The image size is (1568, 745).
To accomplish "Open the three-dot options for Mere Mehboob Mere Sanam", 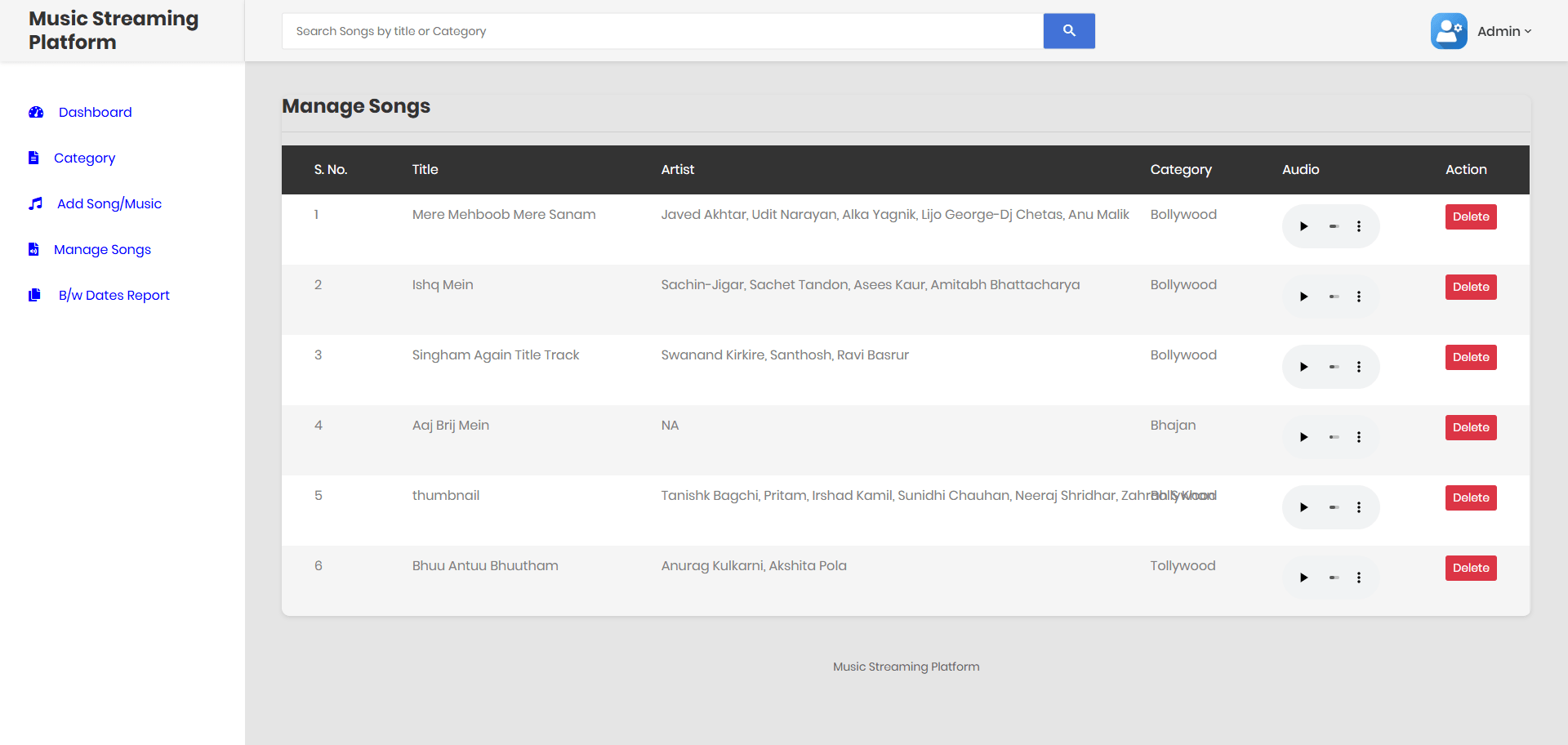I will [x=1359, y=226].
